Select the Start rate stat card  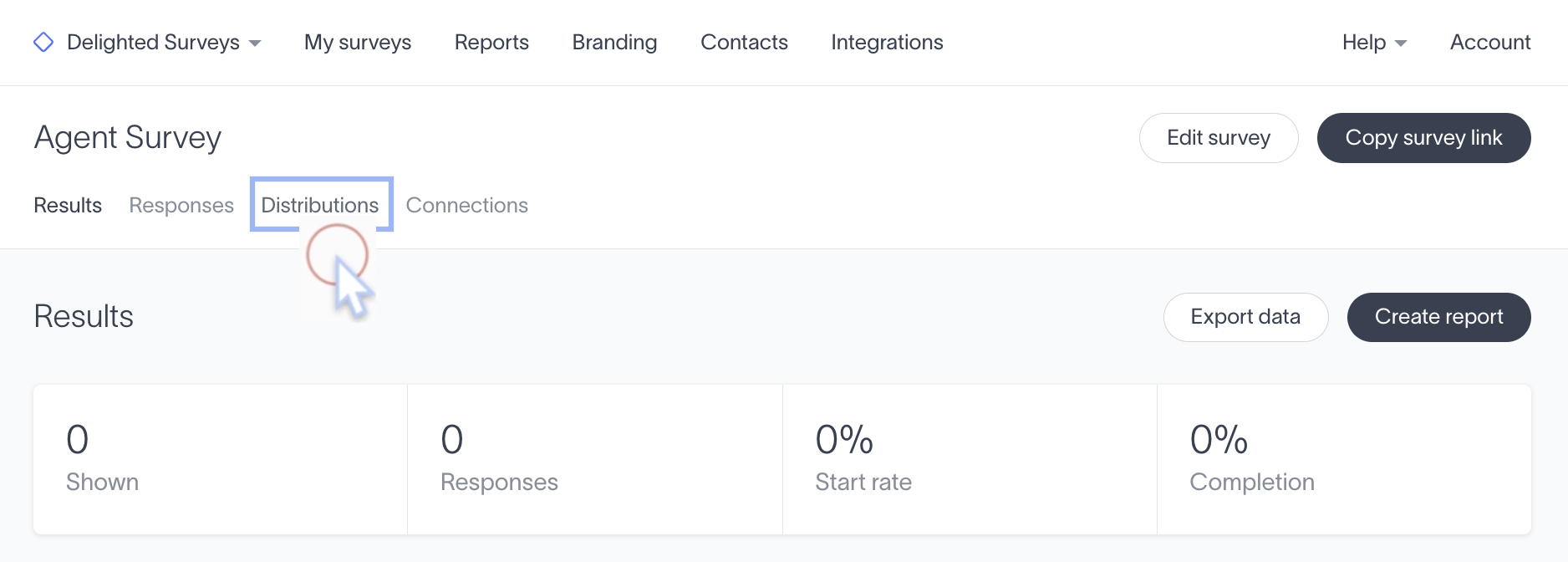(x=970, y=459)
